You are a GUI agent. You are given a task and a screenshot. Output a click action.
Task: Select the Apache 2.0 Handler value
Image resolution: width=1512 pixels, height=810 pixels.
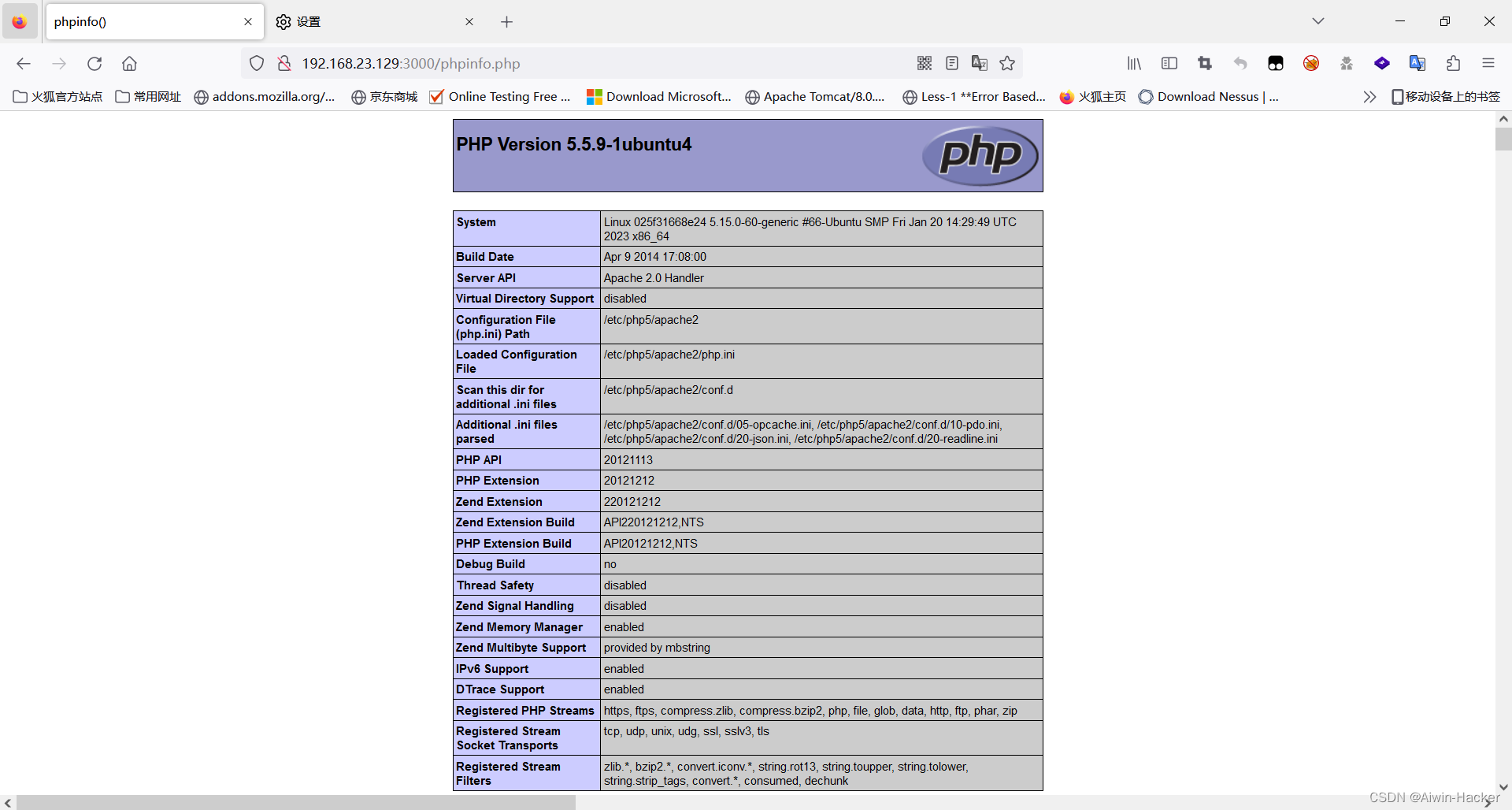tap(654, 278)
